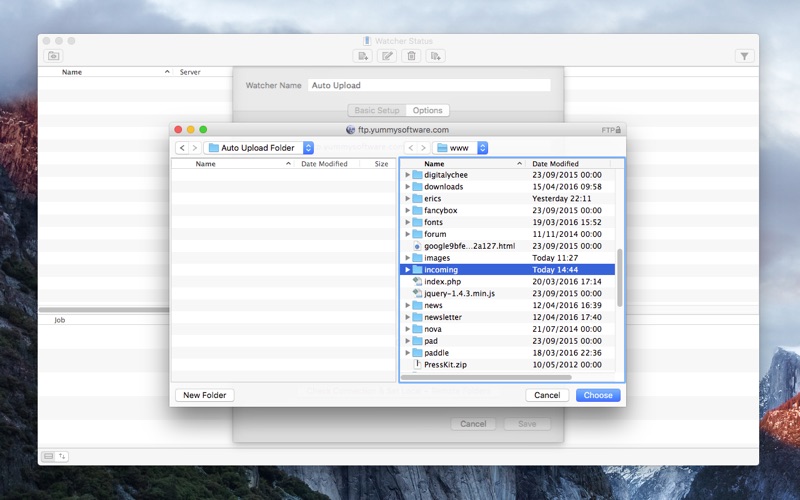
Task: Expand the nova folder
Action: pos(407,329)
